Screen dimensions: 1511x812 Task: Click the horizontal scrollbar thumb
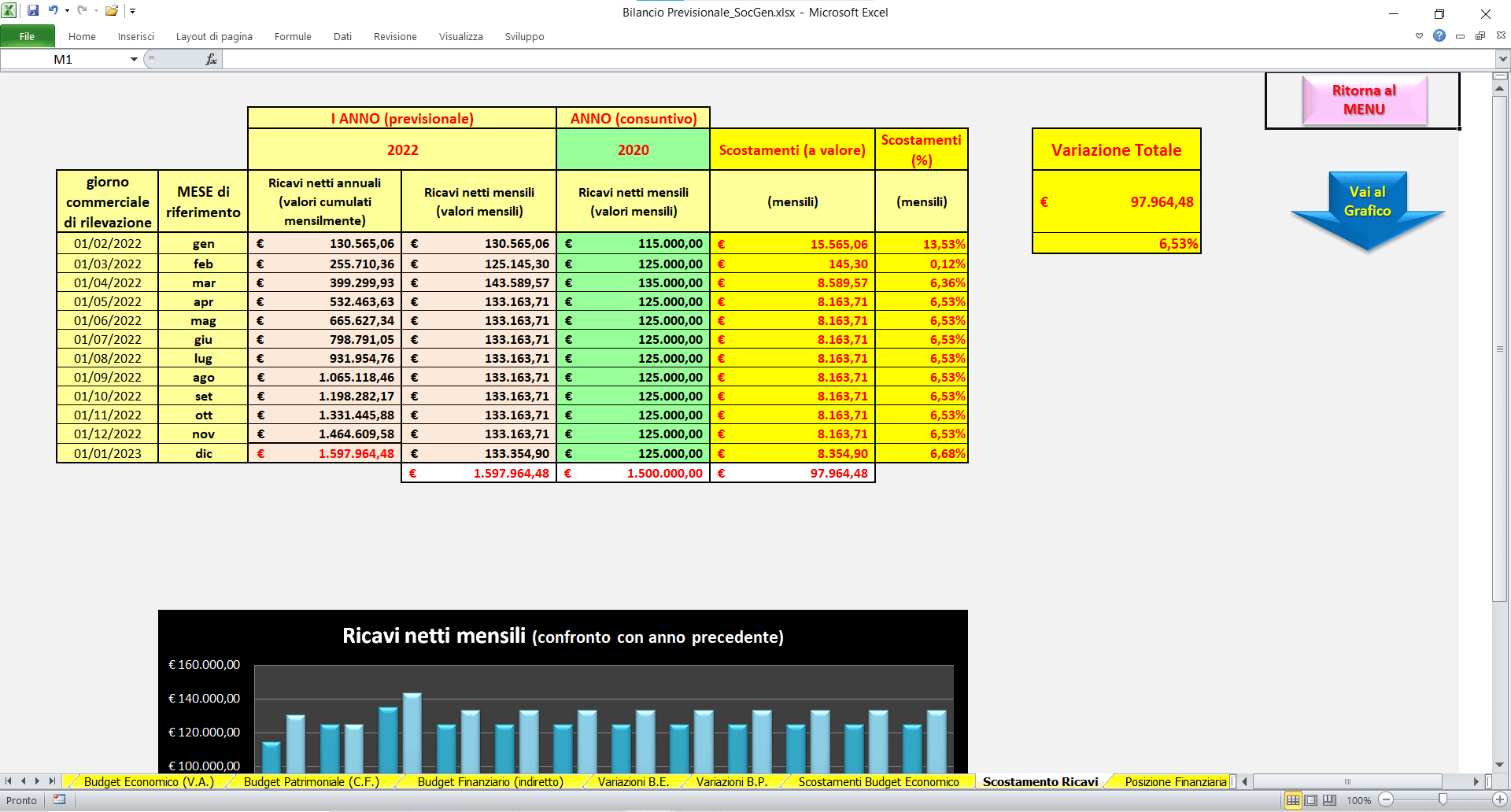(1347, 781)
